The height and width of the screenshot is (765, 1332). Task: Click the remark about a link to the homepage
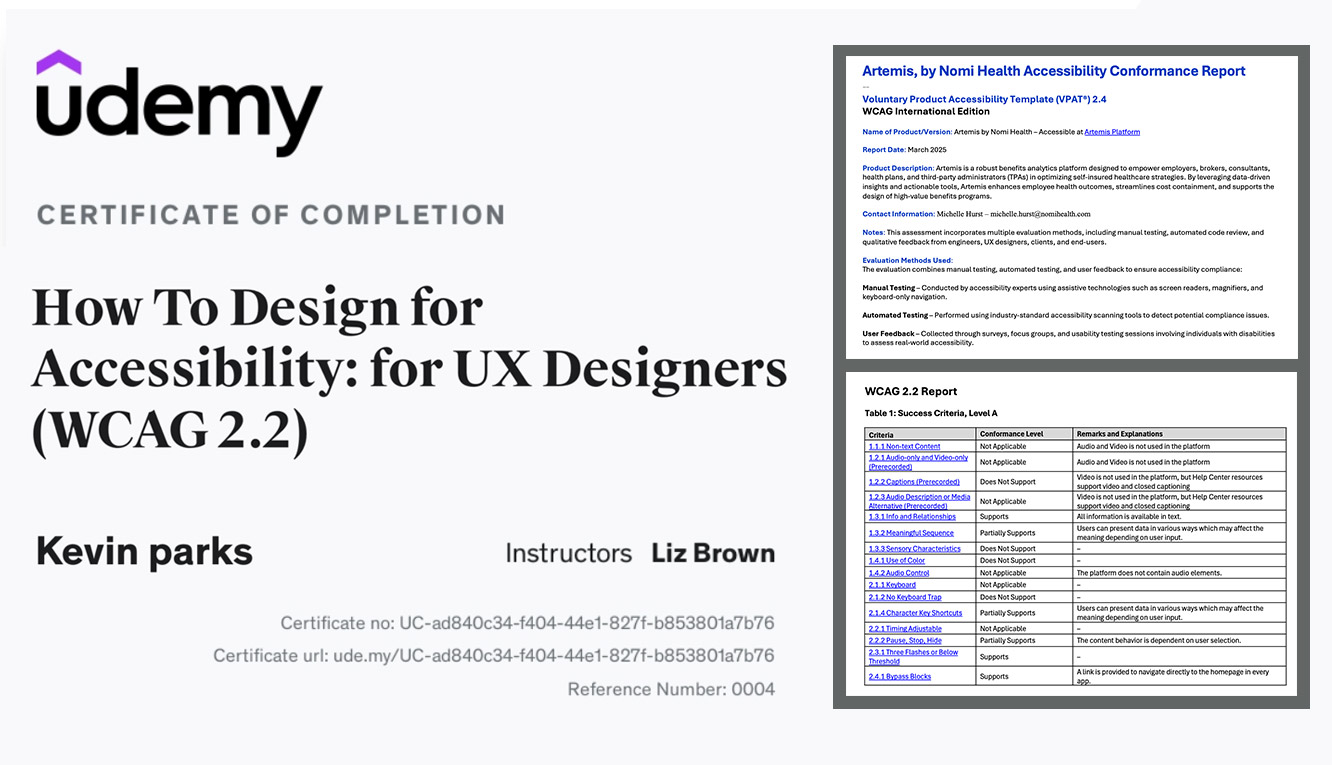pyautogui.click(x=1173, y=677)
